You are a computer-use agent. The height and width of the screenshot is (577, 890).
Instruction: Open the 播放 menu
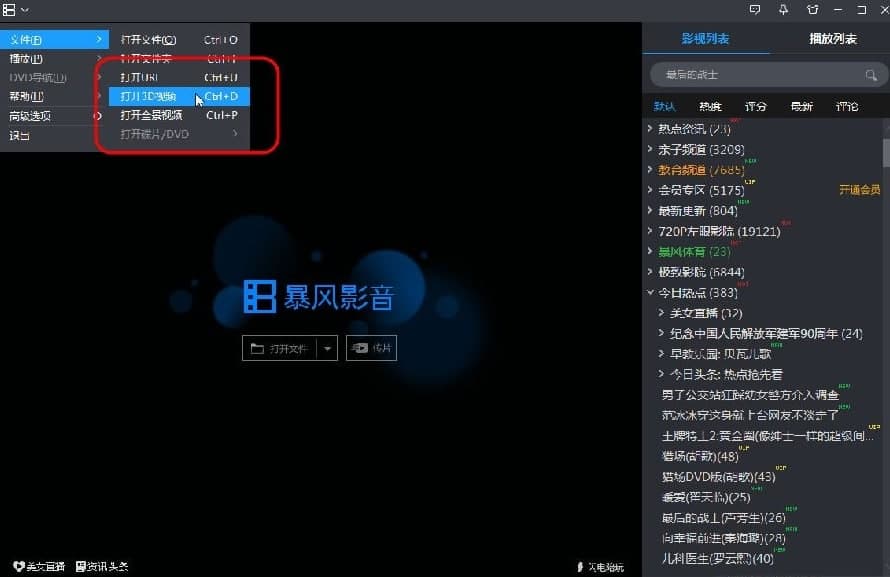point(54,58)
